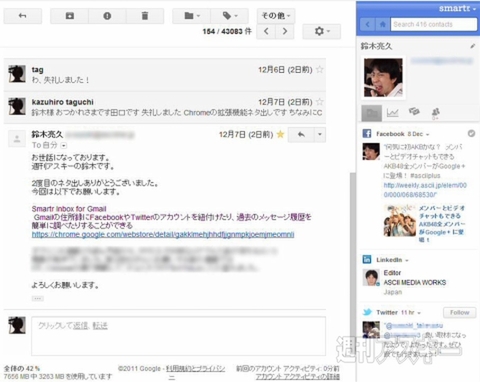This screenshot has width=480, height=382.
Task: Delete the conversation with the trash icon
Action: pos(145,16)
